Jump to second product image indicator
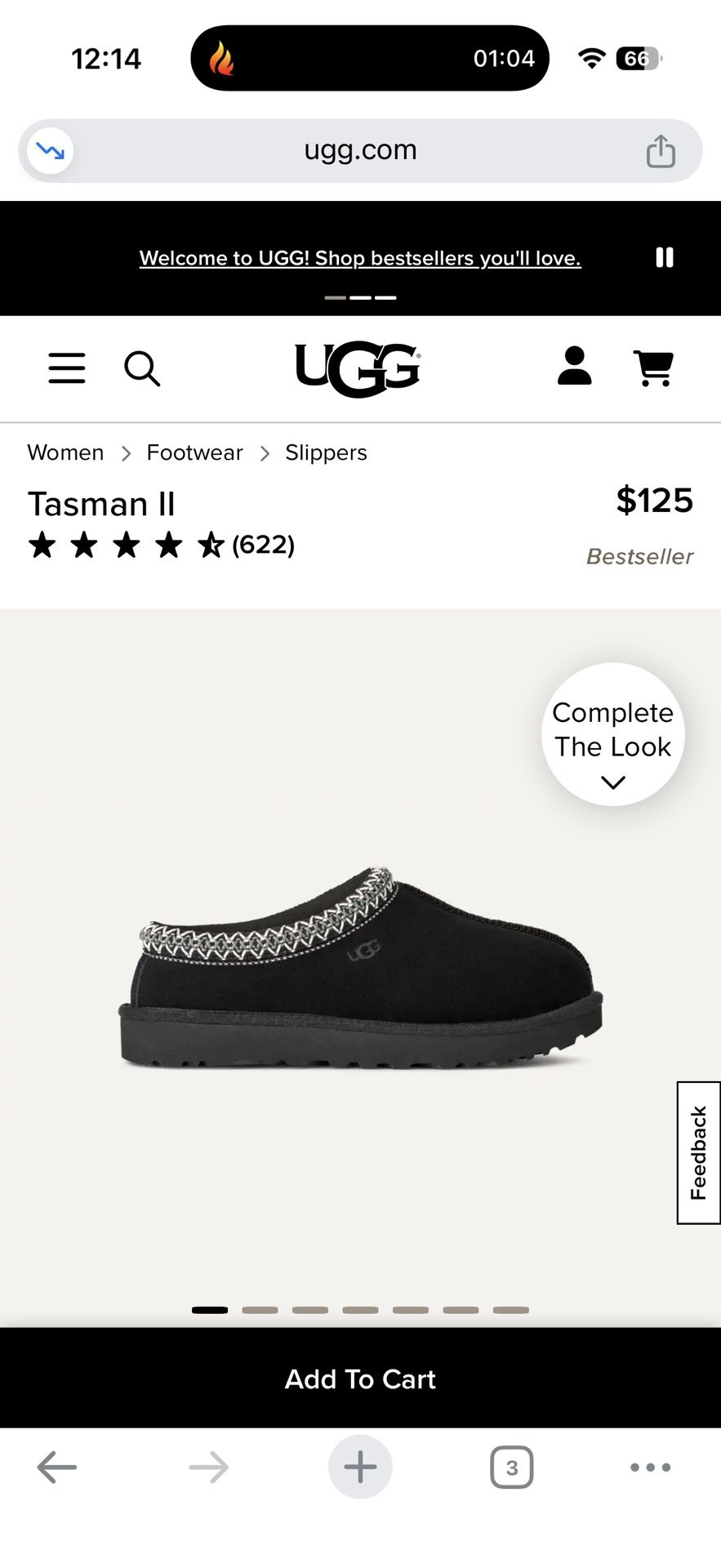This screenshot has width=721, height=1568. tap(260, 1310)
